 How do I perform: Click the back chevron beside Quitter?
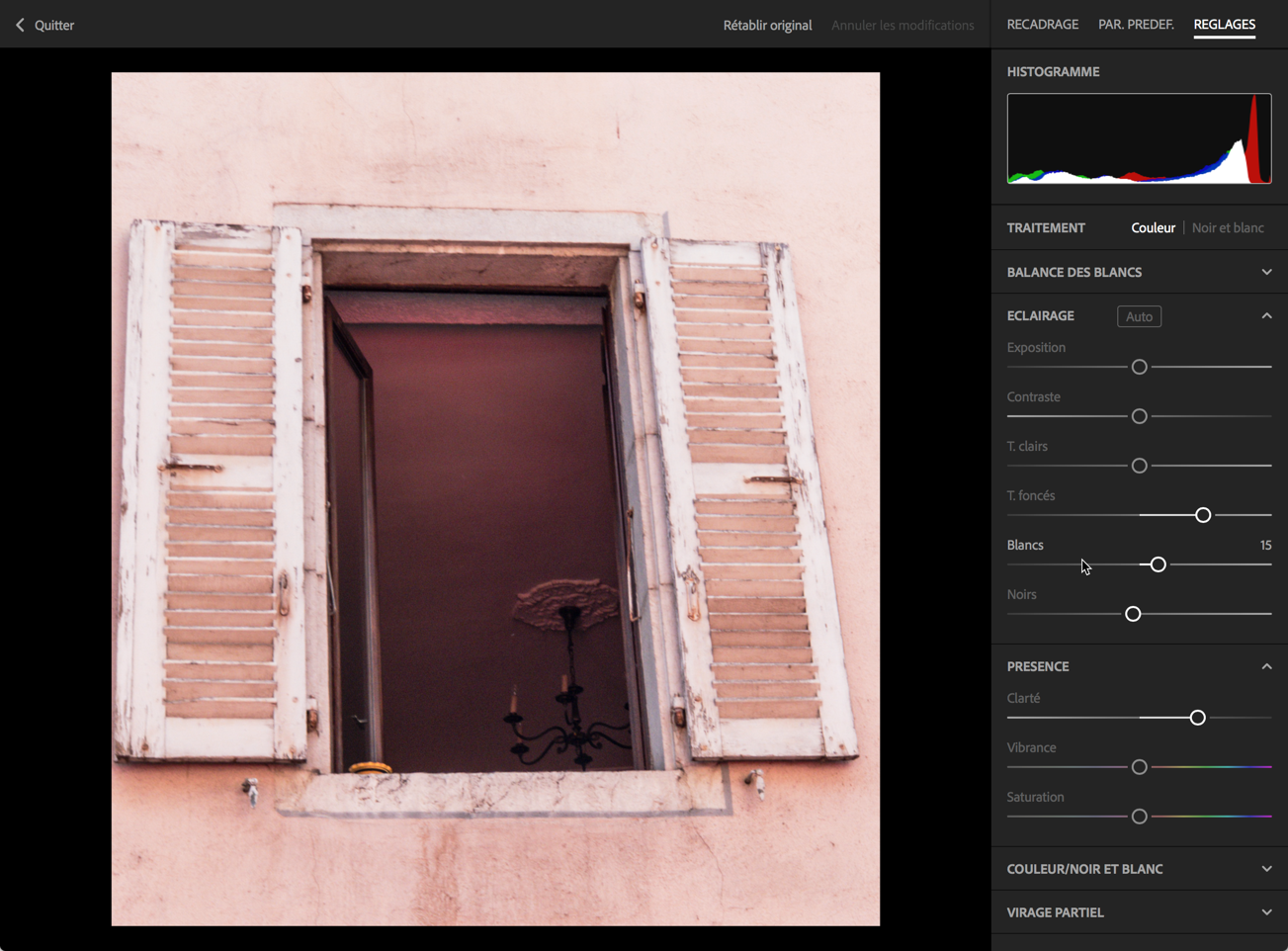coord(20,25)
